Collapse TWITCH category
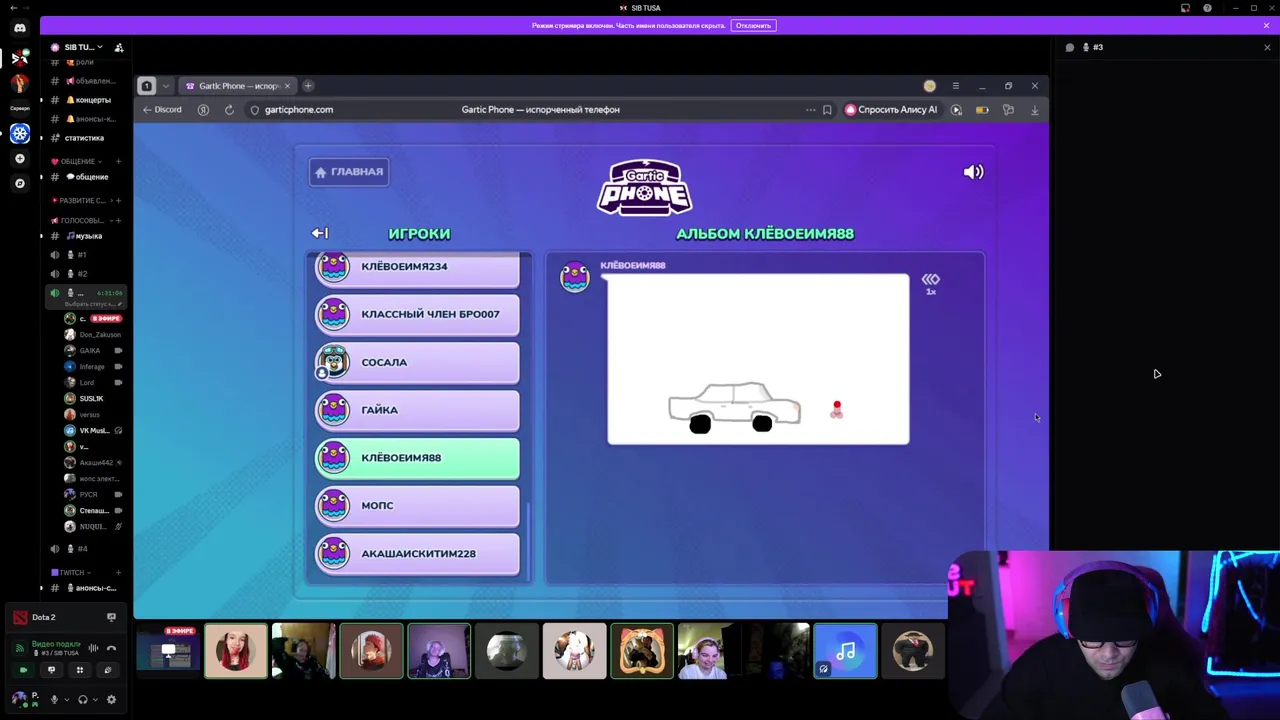This screenshot has height=720, width=1280. 70,573
